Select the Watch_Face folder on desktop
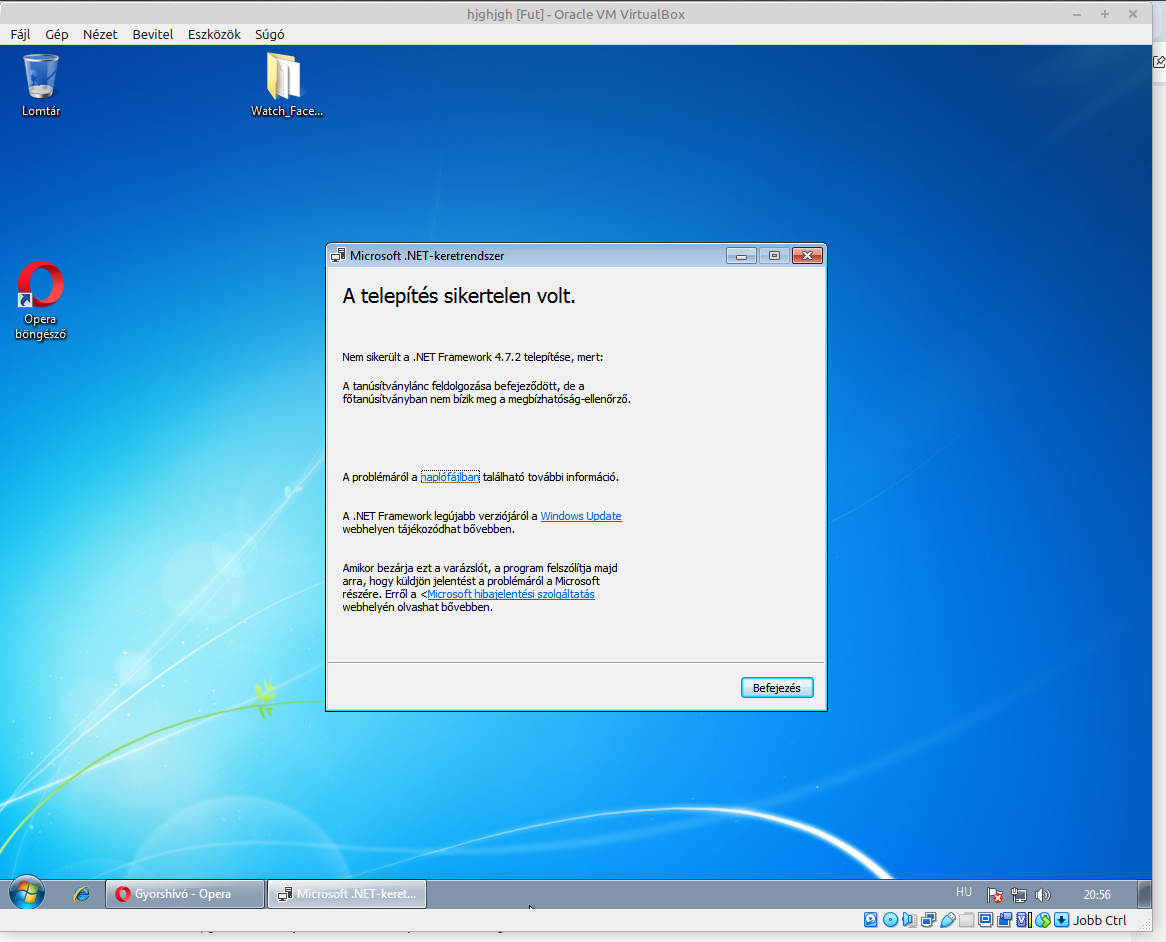Viewport: 1166px width, 942px height. (286, 85)
